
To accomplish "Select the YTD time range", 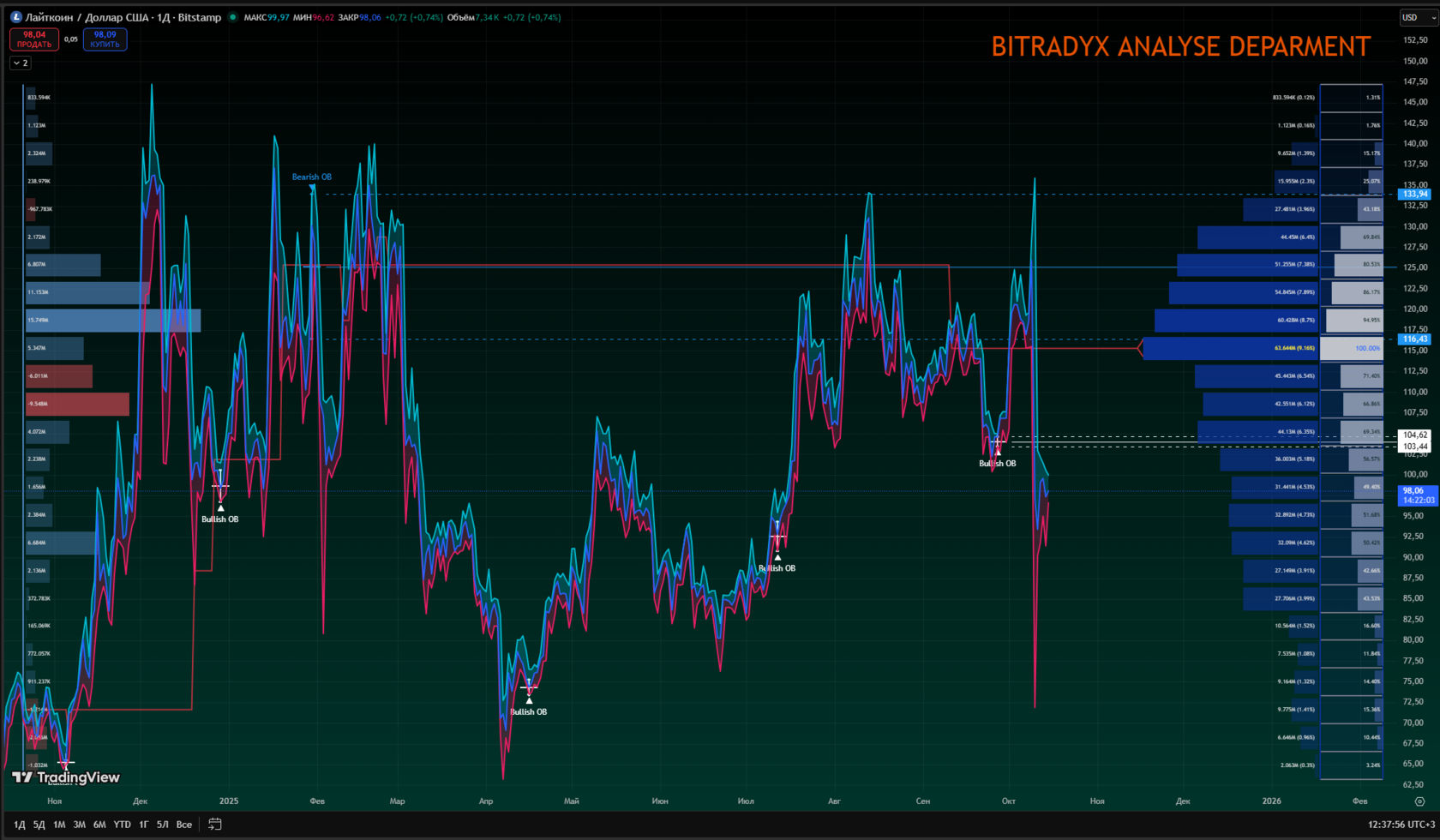I will 122,825.
